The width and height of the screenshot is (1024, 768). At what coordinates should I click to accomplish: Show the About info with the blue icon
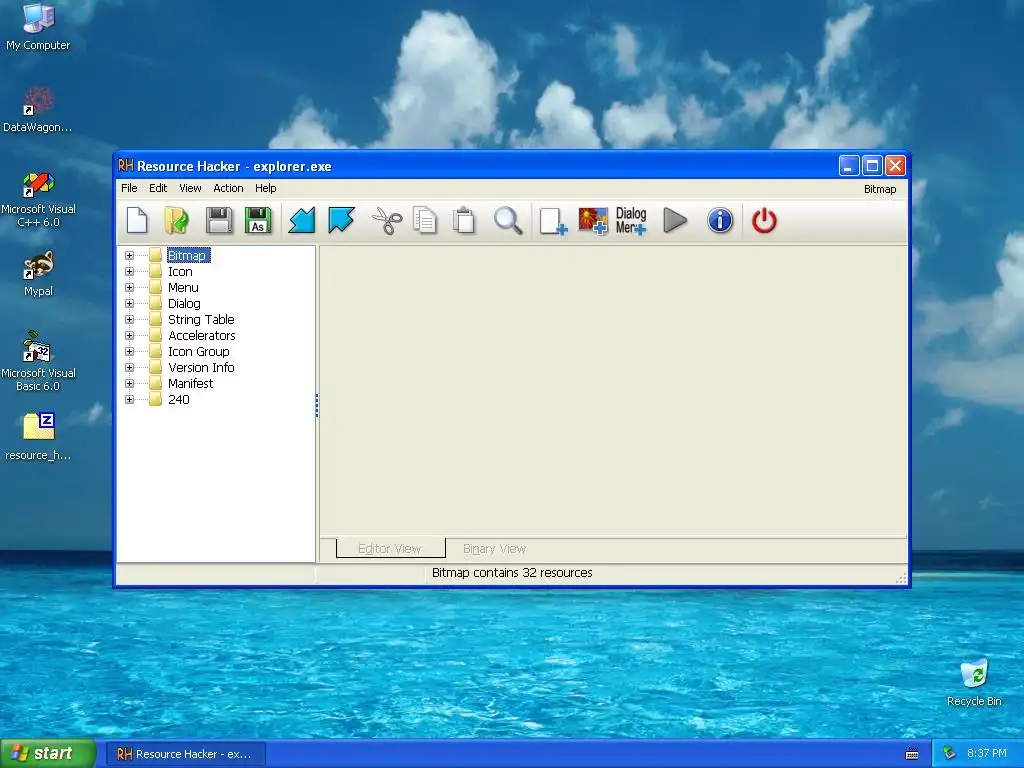720,220
